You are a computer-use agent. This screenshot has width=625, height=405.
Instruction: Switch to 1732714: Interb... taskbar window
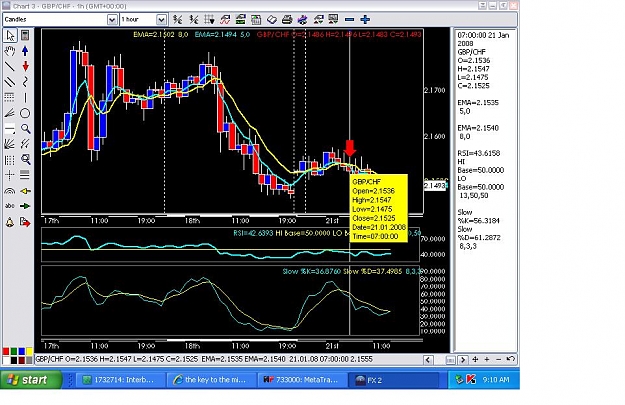(x=120, y=380)
